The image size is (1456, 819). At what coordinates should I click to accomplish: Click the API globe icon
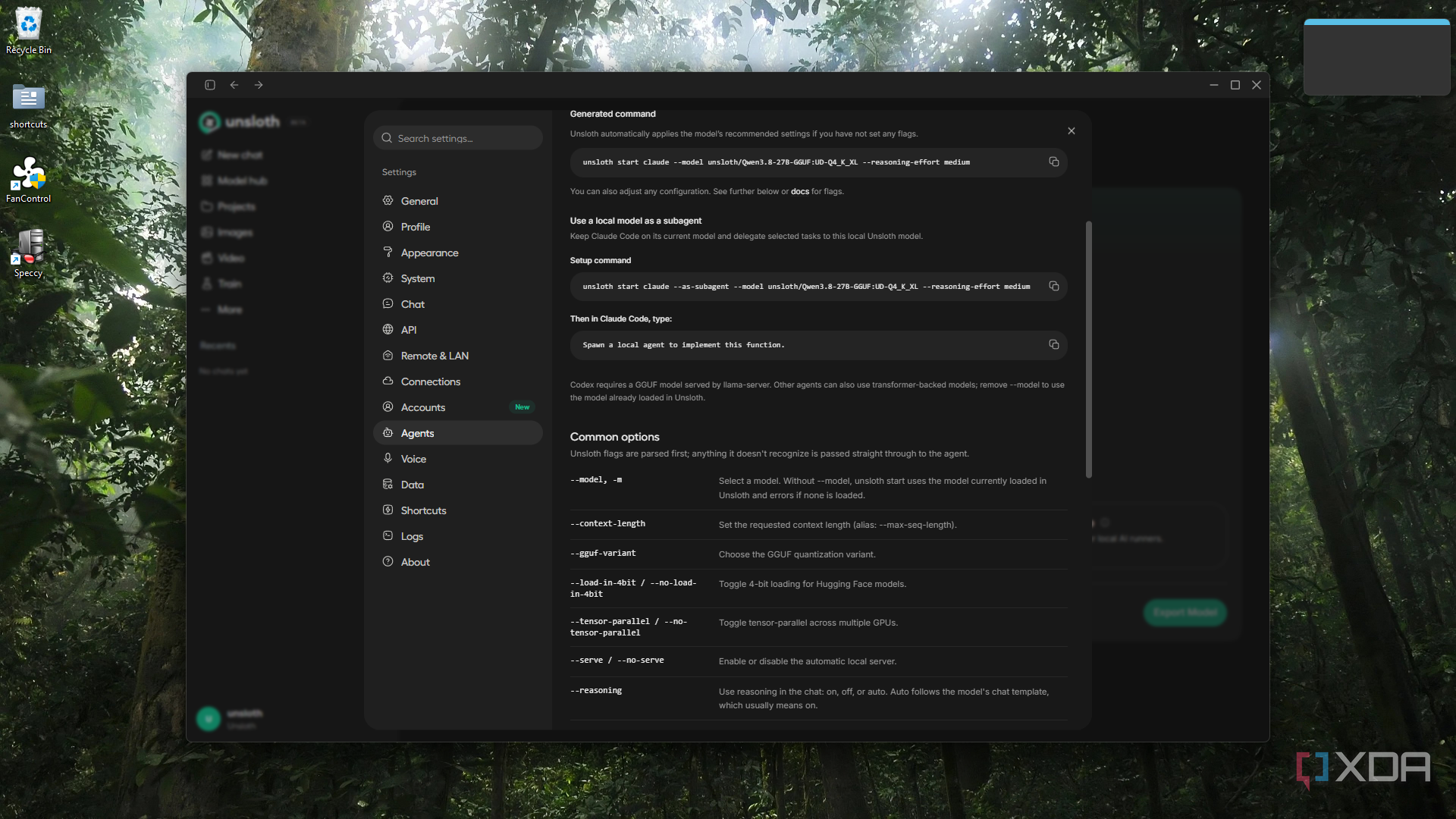[x=388, y=329]
